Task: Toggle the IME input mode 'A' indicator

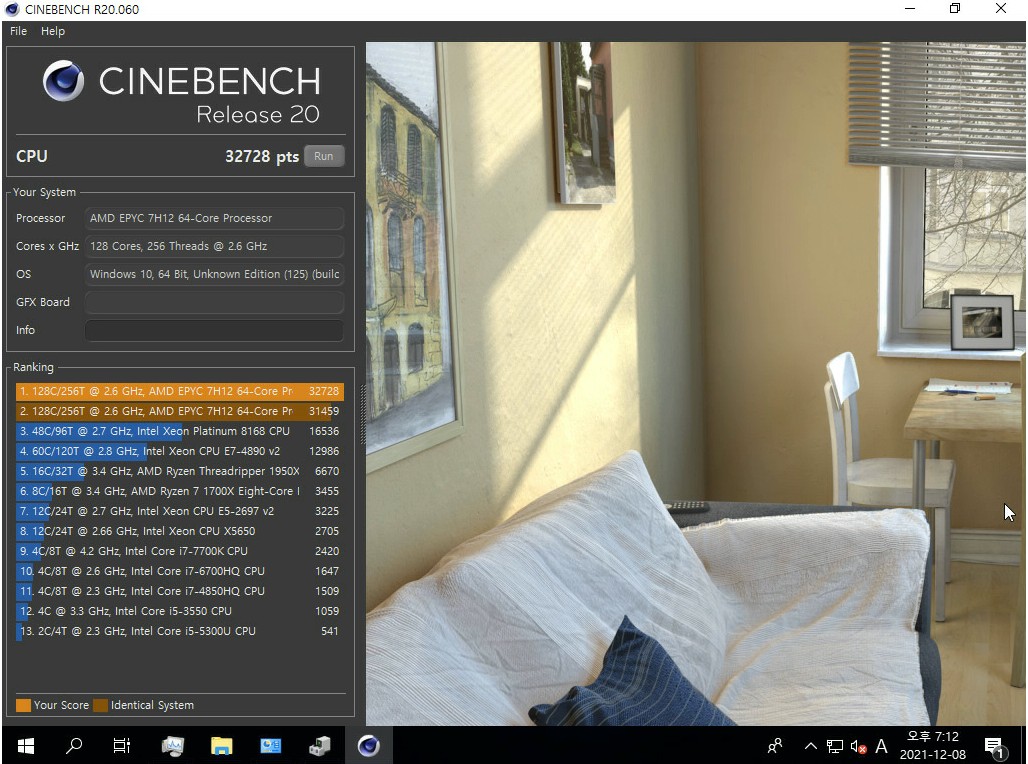Action: coord(881,746)
